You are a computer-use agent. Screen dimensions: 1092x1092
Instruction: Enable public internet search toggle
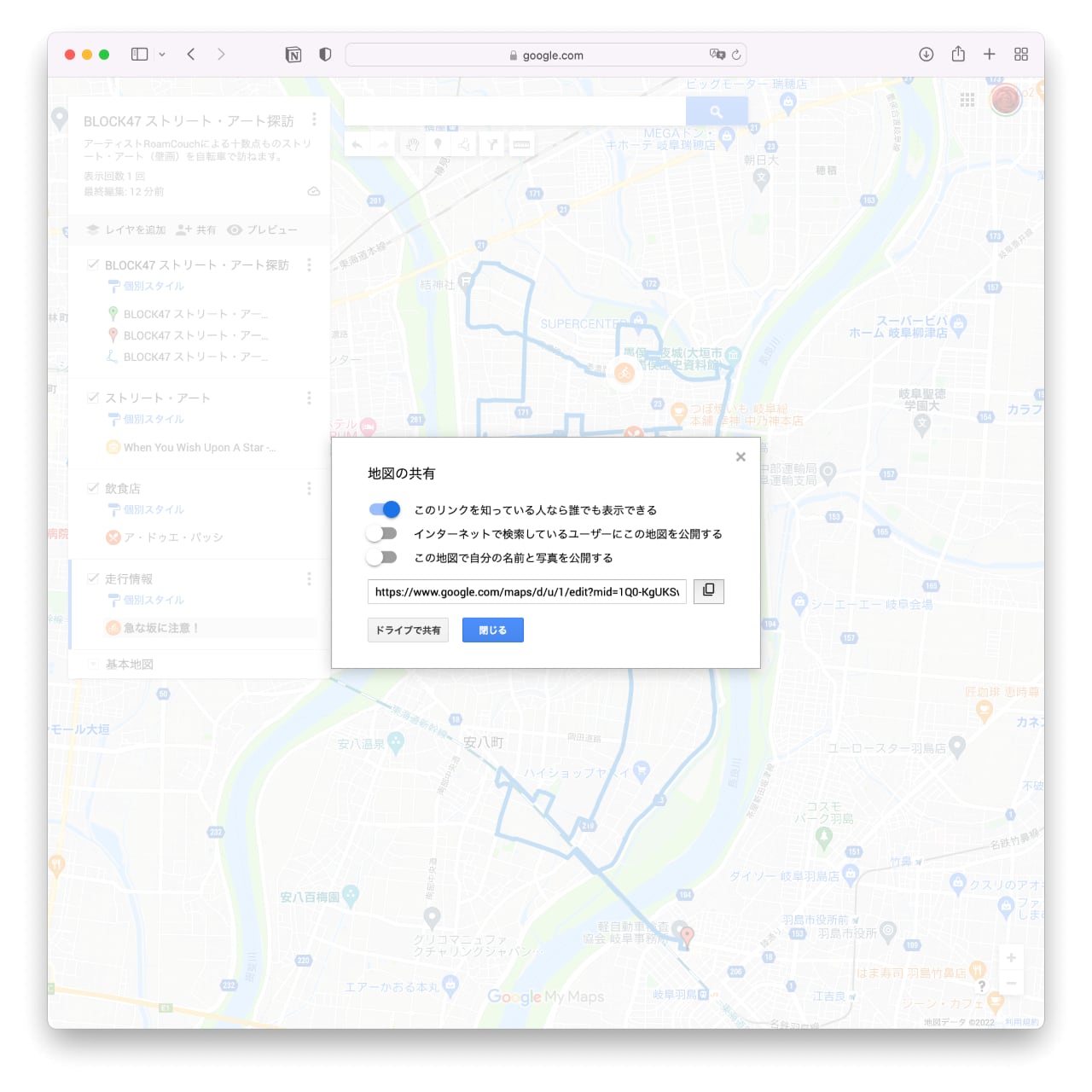pyautogui.click(x=382, y=533)
